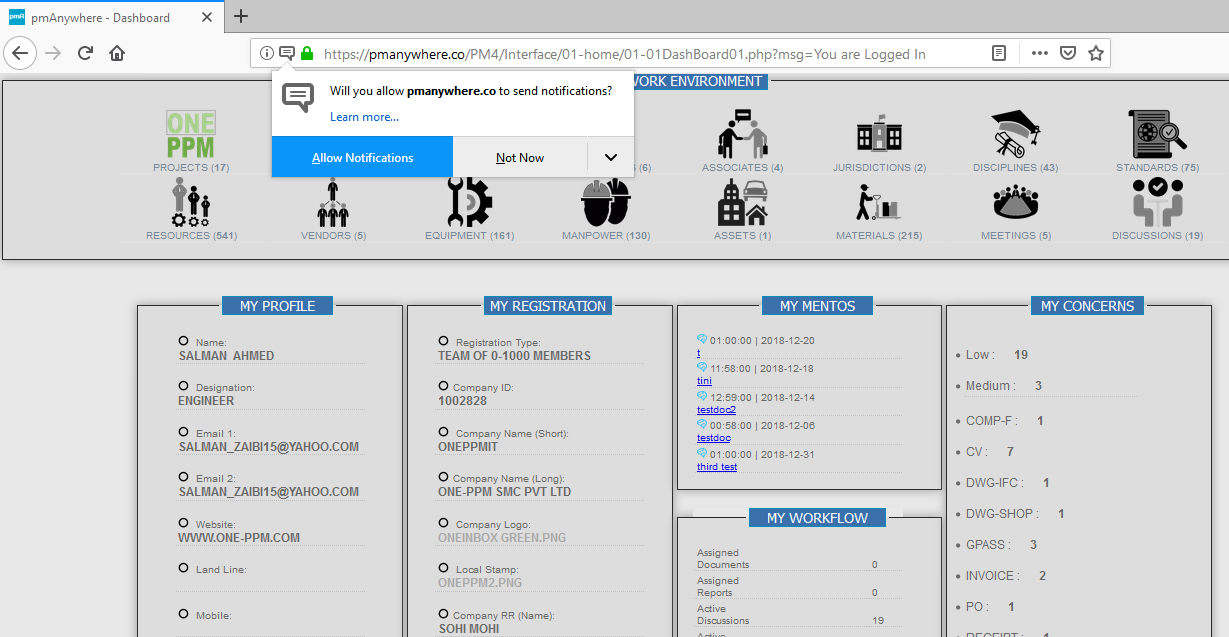Expand the notification options dropdown arrow
The image size is (1229, 637).
(610, 158)
